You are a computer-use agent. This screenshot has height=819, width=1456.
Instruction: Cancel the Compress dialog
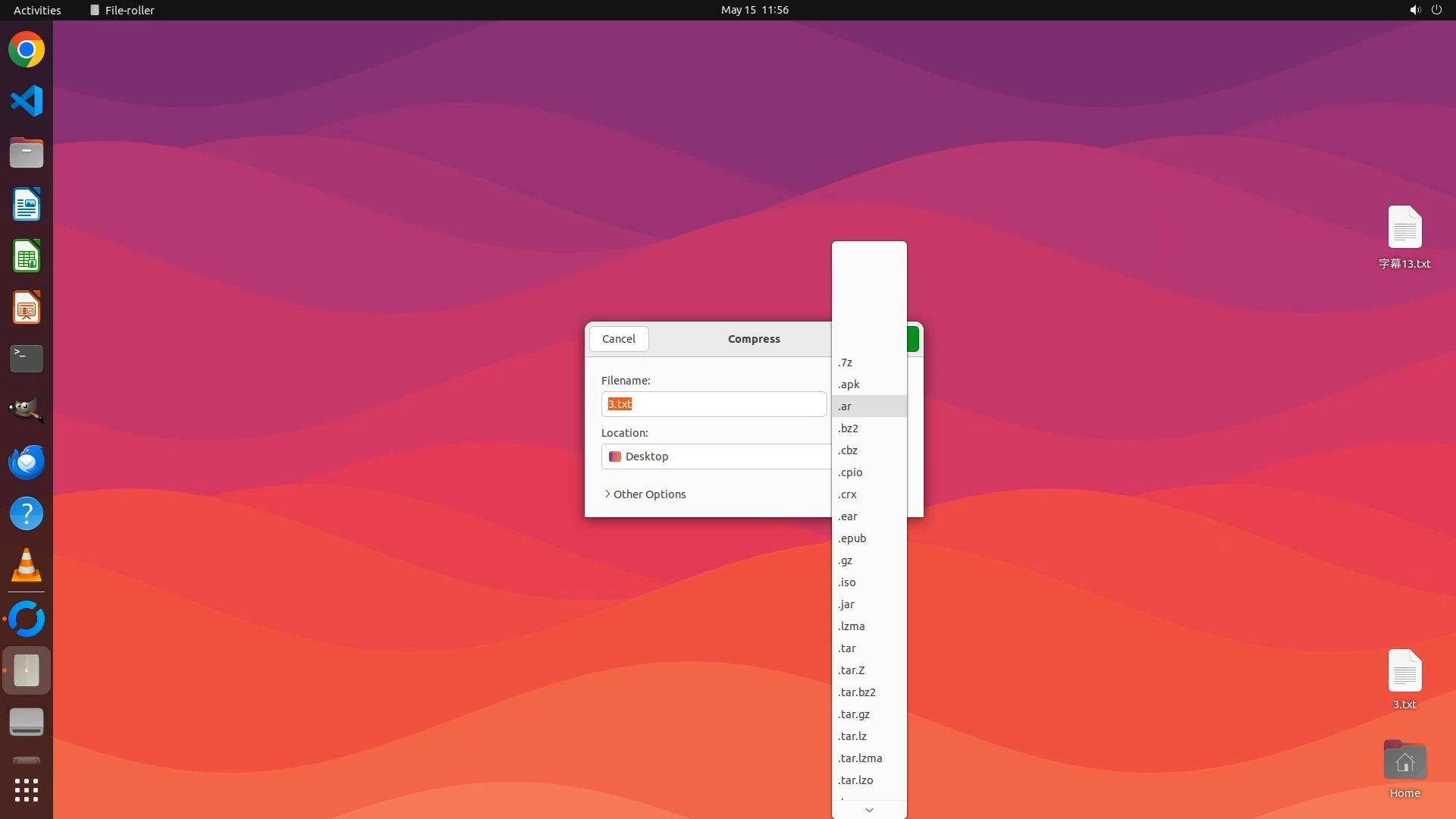[x=619, y=339]
